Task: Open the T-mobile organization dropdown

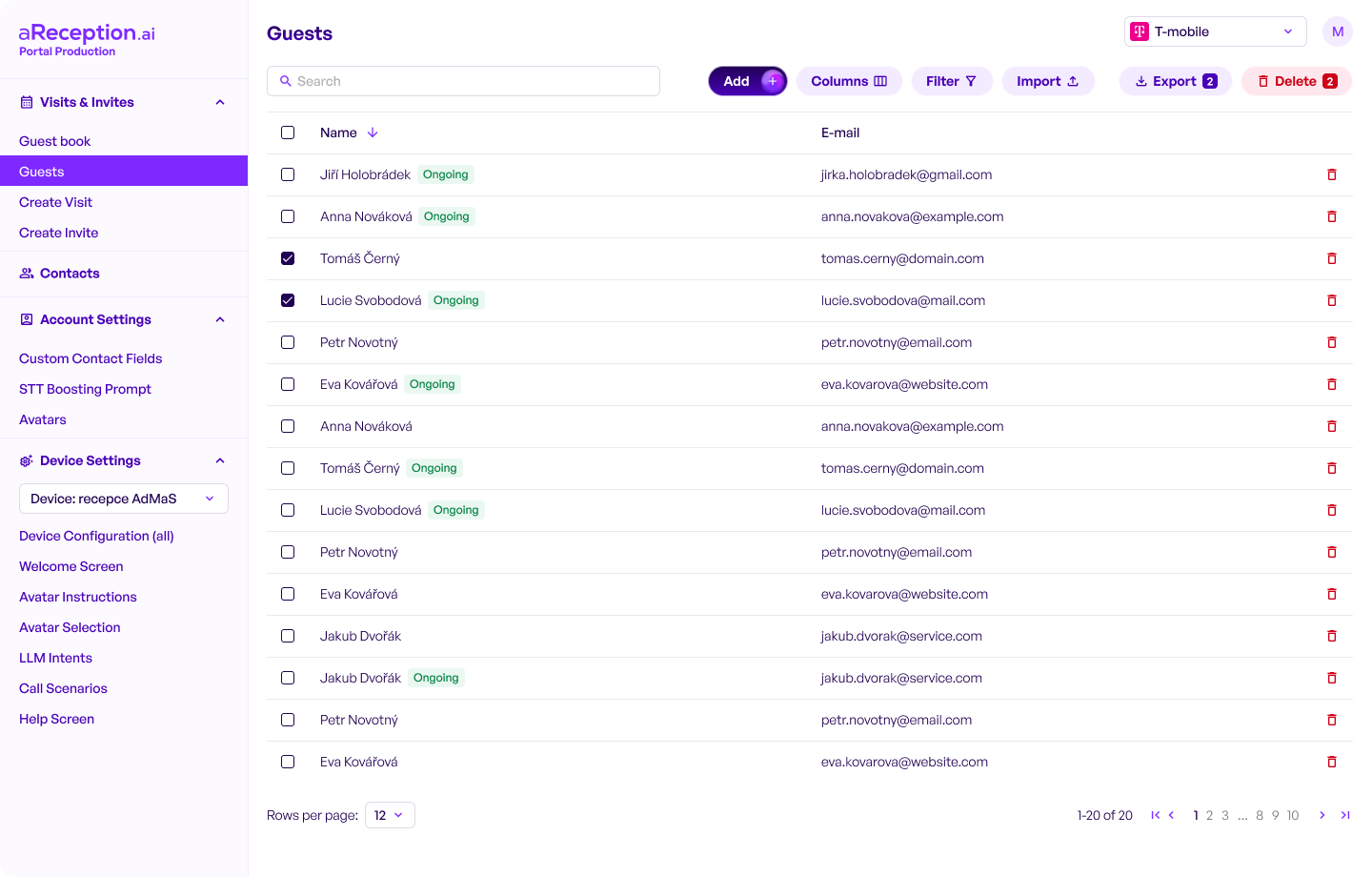Action: [x=1215, y=31]
